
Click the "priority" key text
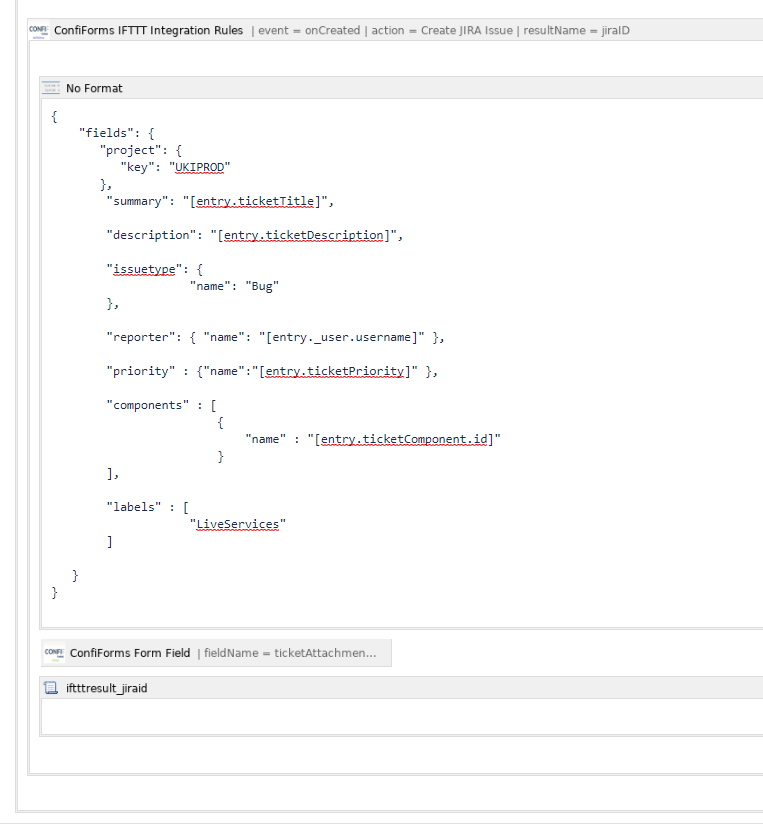coord(141,371)
